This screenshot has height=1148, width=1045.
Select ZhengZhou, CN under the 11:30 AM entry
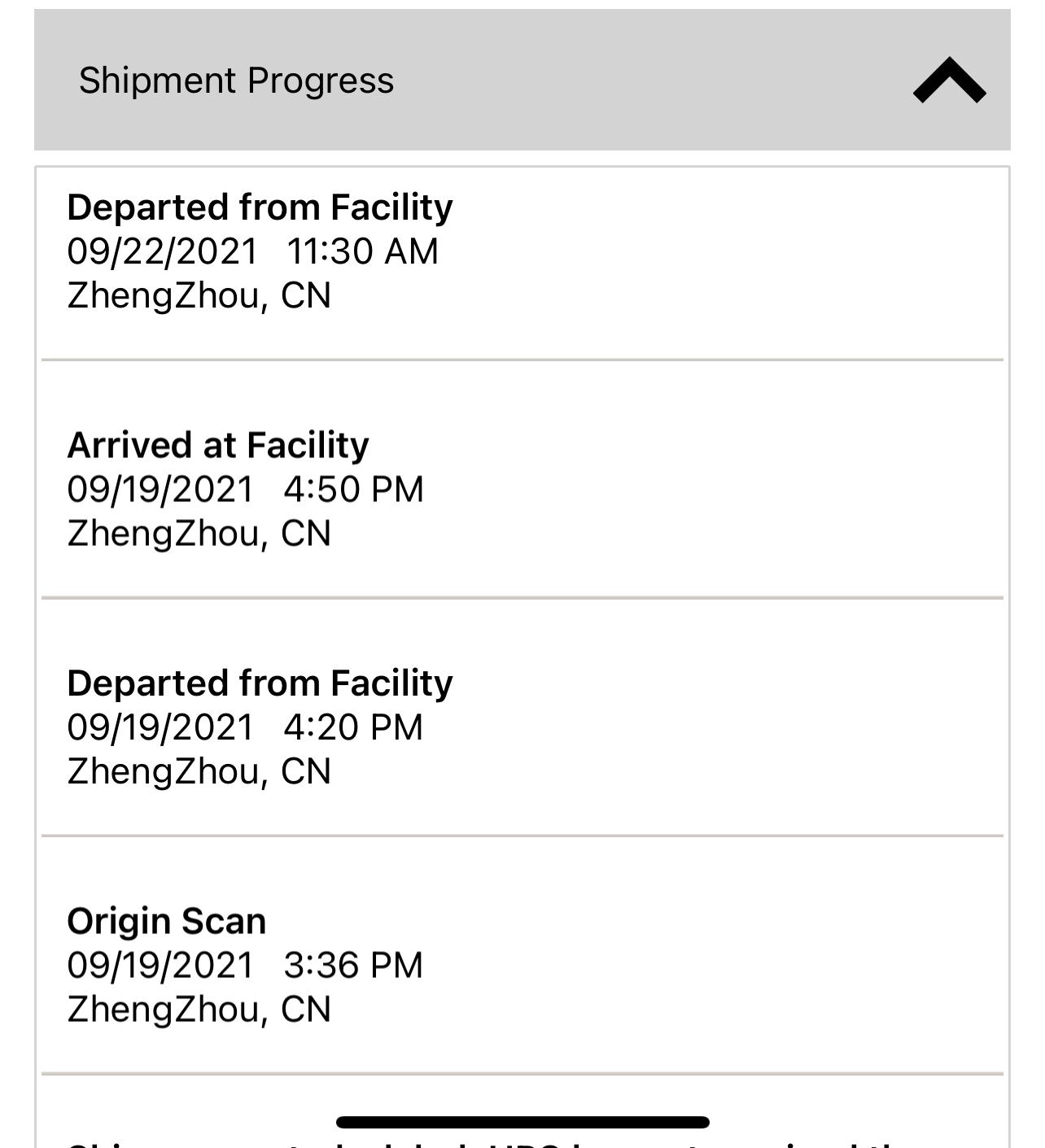pyautogui.click(x=199, y=295)
